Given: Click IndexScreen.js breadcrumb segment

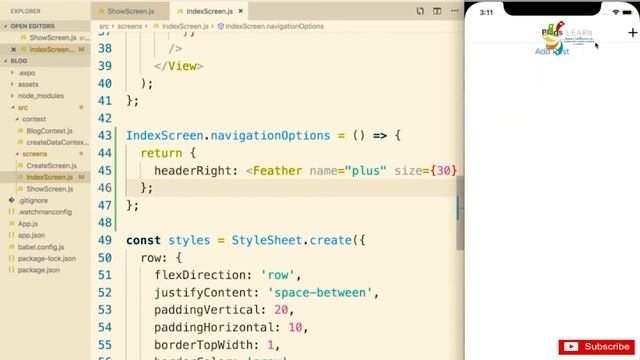Looking at the screenshot, I should click(185, 26).
